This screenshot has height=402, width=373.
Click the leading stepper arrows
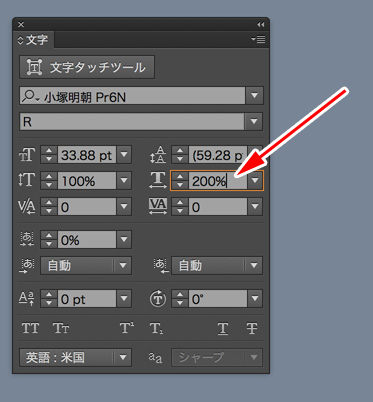tap(180, 155)
